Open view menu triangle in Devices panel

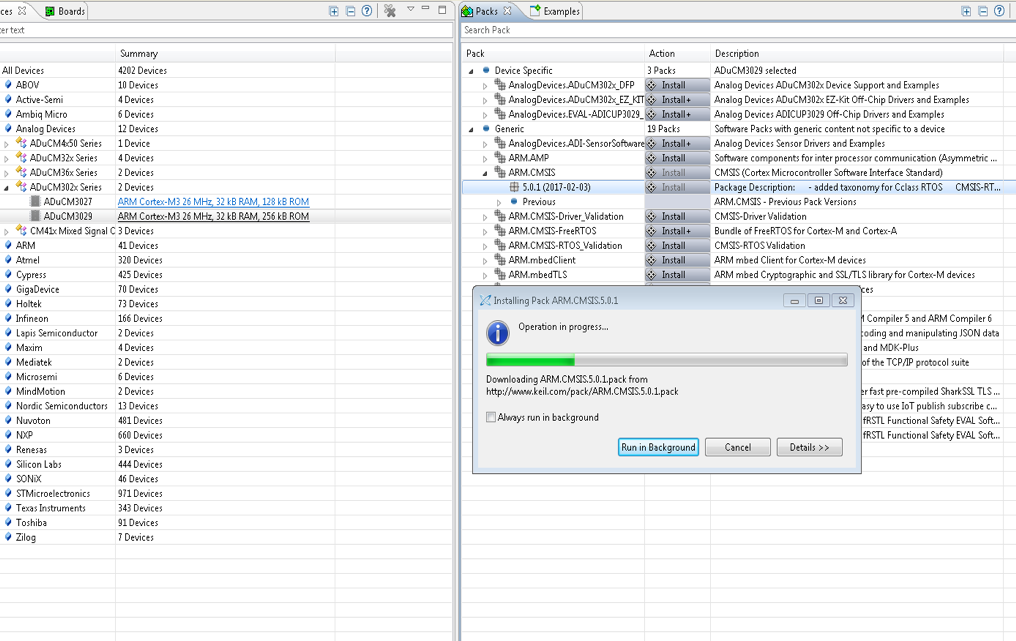(410, 9)
